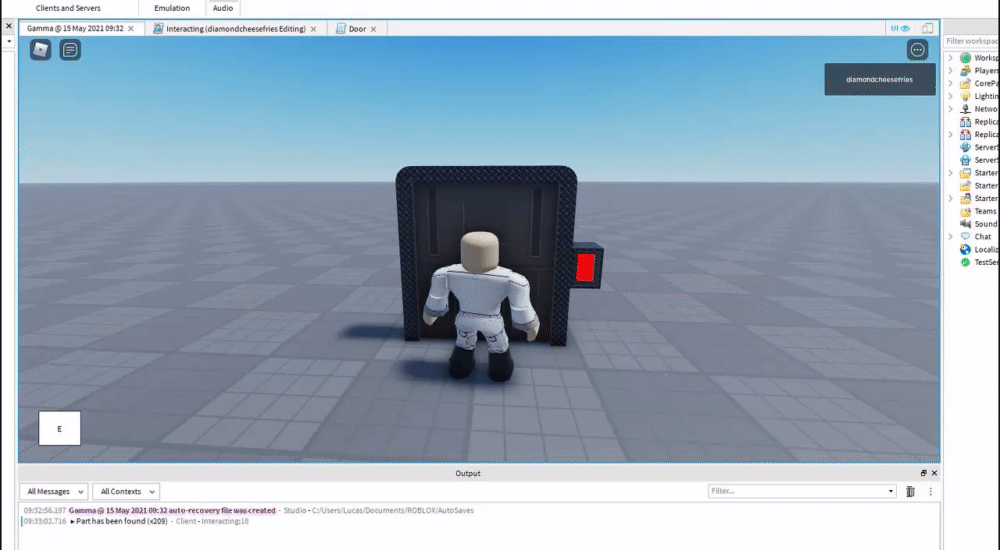This screenshot has width=1000, height=550.
Task: Open the small dropdown arrow under left panel X
Action: [x=9, y=41]
